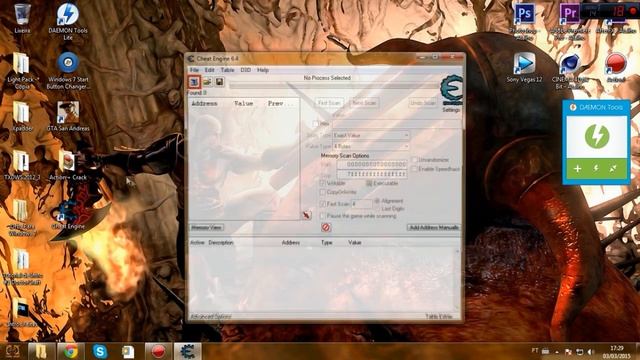This screenshot has width=640, height=360.
Task: Click the plus icon in DAEMON Tools gadget
Action: (x=577, y=169)
